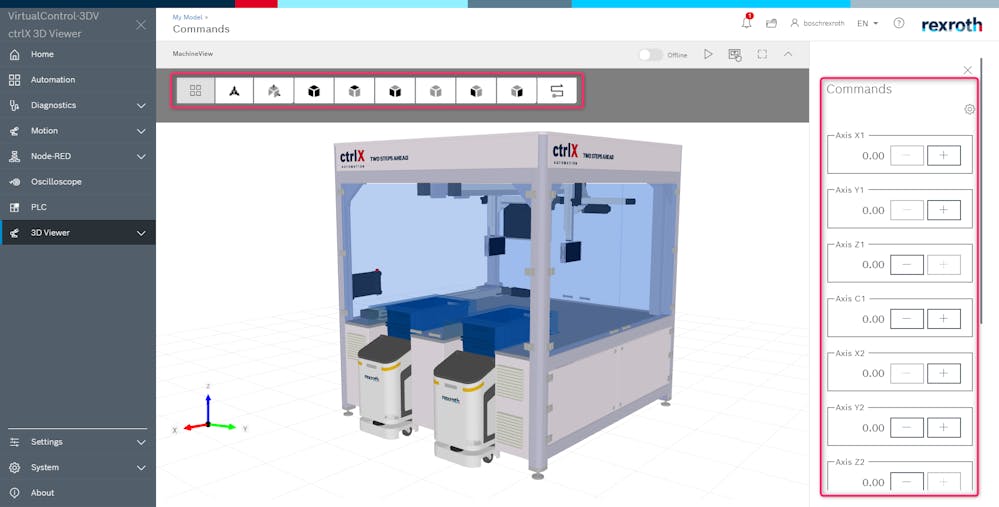The image size is (999, 507).
Task: Increase Axis X1 with plus button
Action: click(943, 156)
